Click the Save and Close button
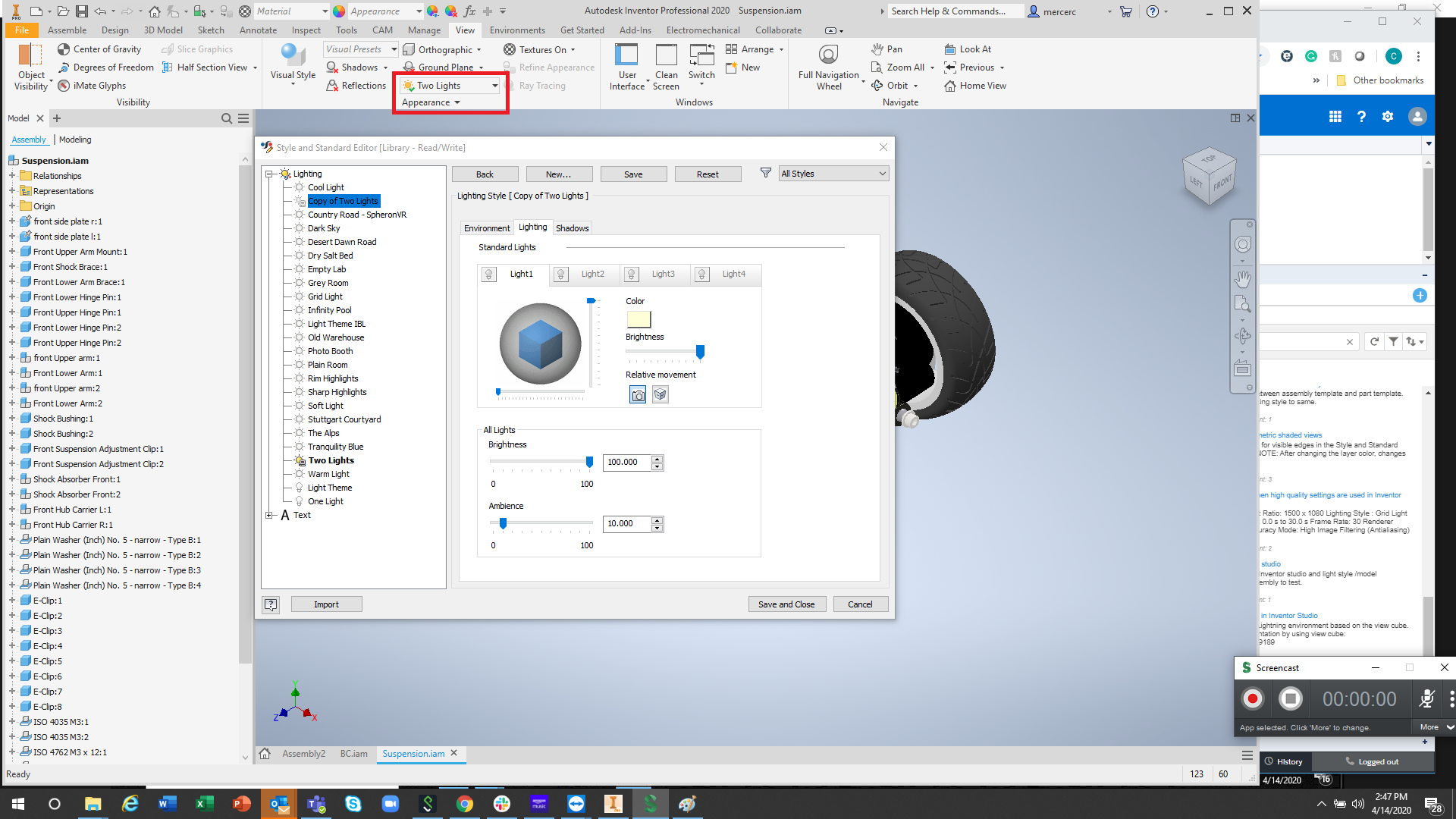 [786, 604]
